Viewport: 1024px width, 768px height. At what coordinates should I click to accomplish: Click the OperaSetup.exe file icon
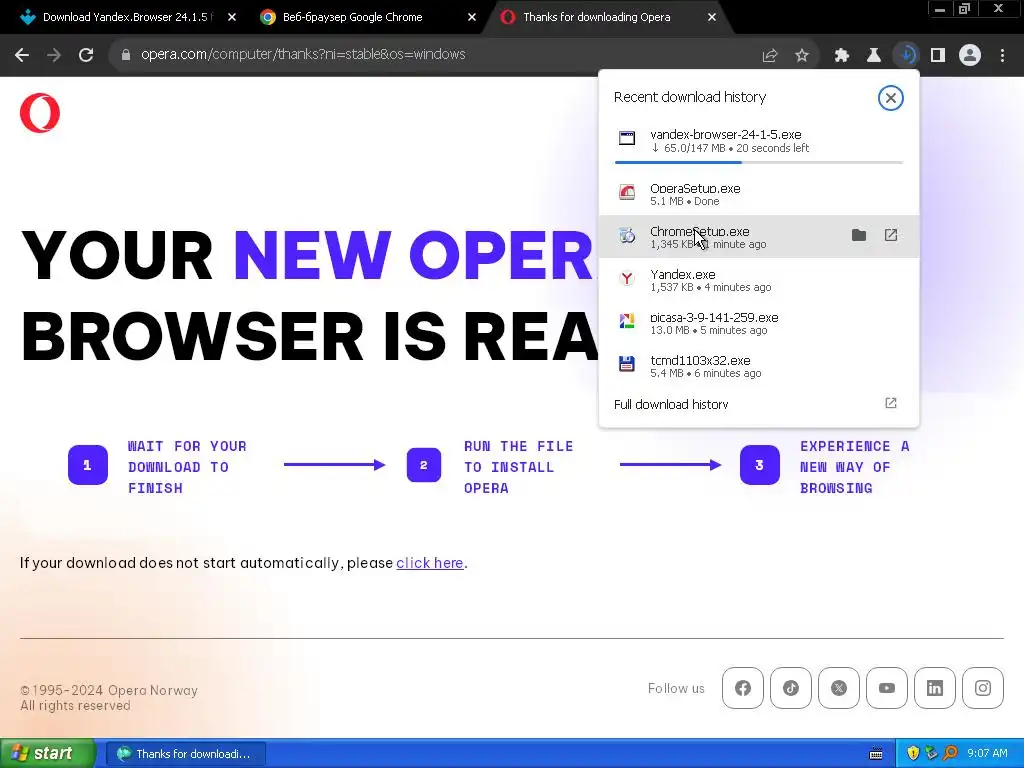click(627, 192)
